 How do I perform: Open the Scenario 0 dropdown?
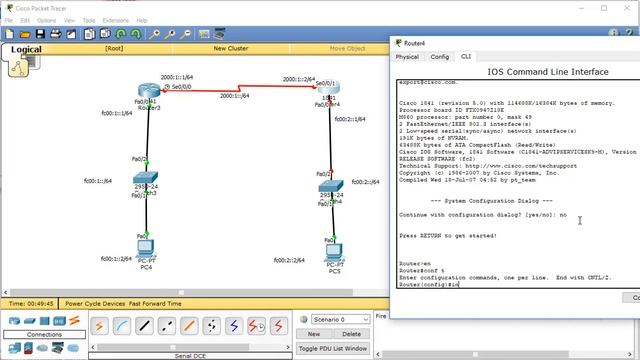[x=340, y=319]
